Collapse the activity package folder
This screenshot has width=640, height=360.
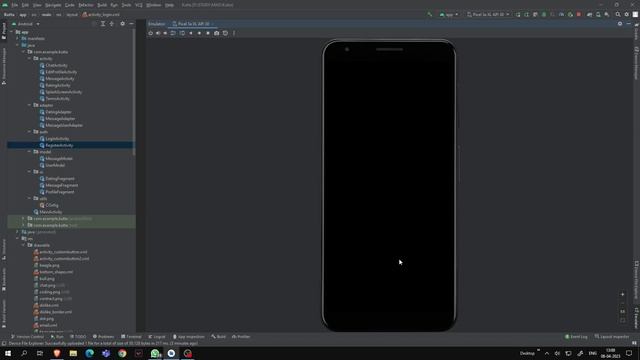(29, 58)
